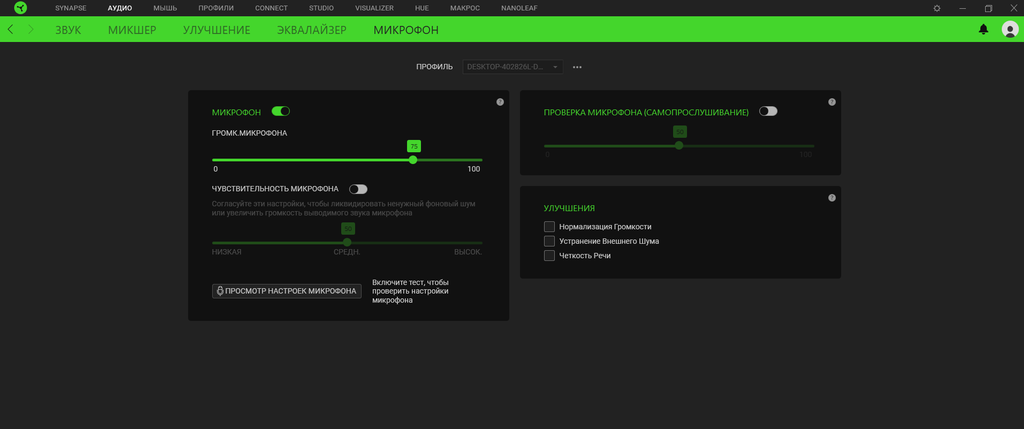Click the ГРОМК.МИКРОФОНА label
This screenshot has width=1024, height=429.
click(249, 133)
